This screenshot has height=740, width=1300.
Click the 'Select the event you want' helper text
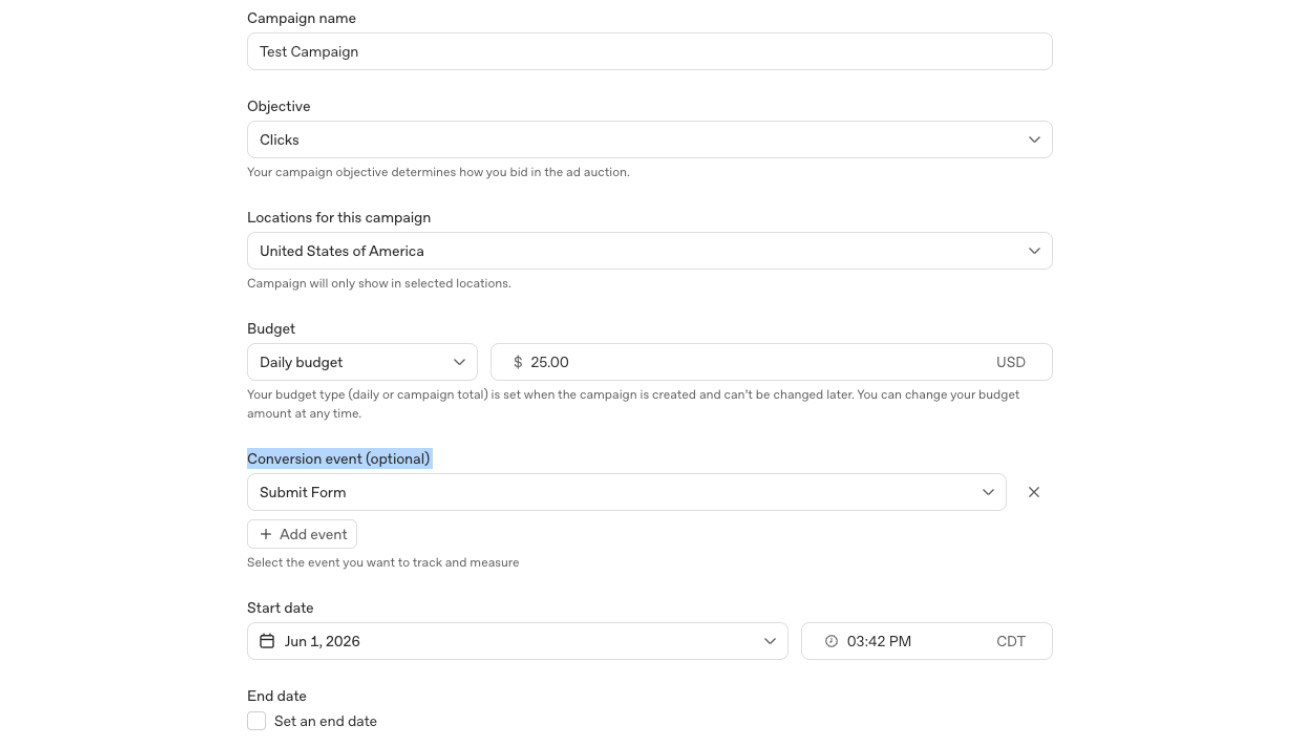tap(383, 562)
